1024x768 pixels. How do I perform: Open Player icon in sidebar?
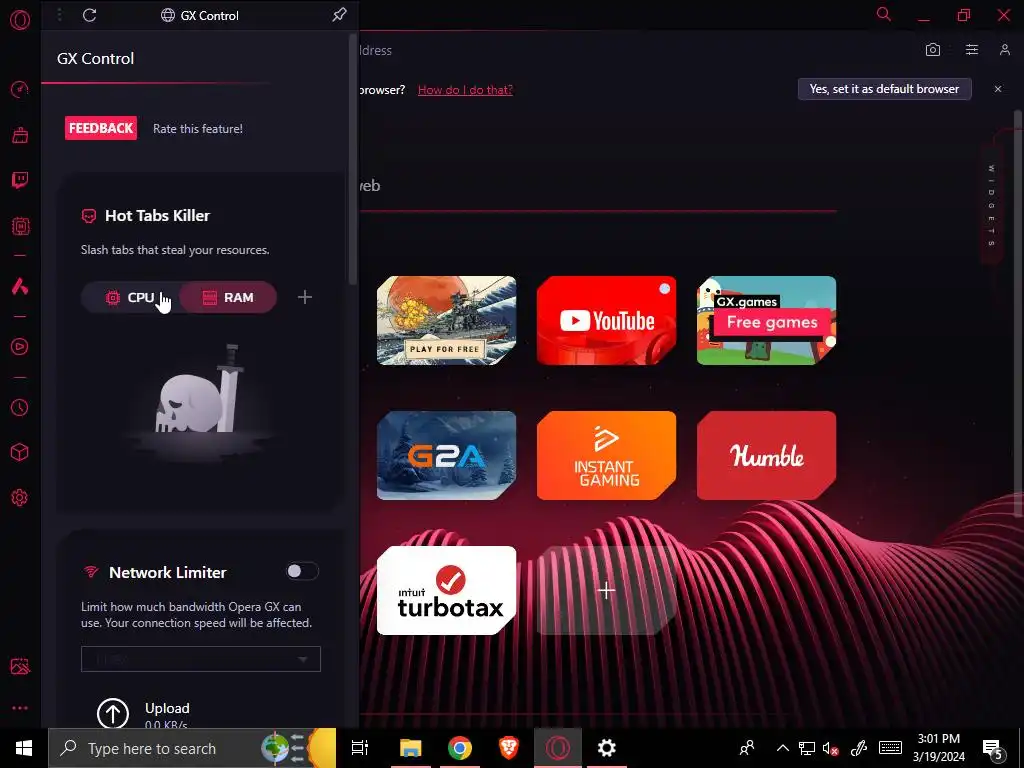tap(20, 347)
